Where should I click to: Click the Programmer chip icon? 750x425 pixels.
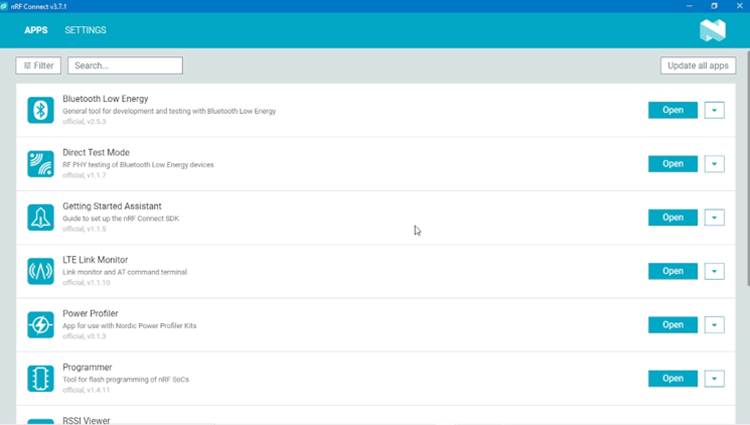tap(41, 379)
